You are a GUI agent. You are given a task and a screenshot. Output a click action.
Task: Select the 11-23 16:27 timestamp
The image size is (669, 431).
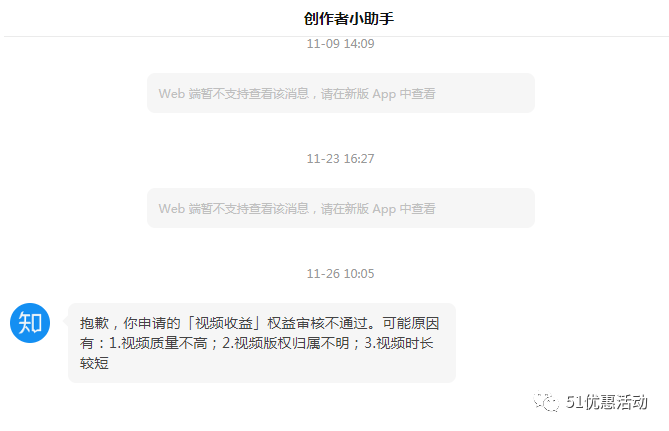(x=340, y=159)
